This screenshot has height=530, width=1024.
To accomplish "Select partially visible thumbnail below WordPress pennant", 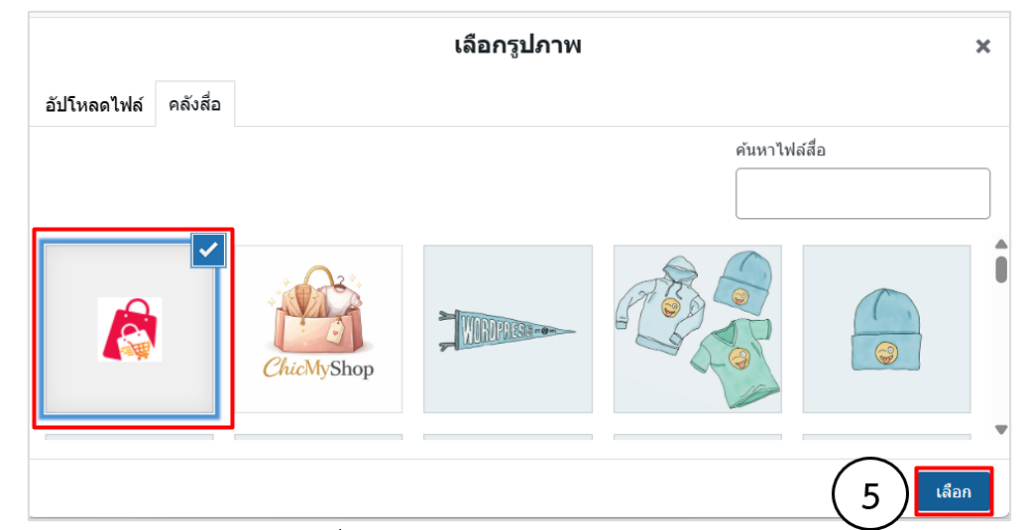I will [x=507, y=438].
